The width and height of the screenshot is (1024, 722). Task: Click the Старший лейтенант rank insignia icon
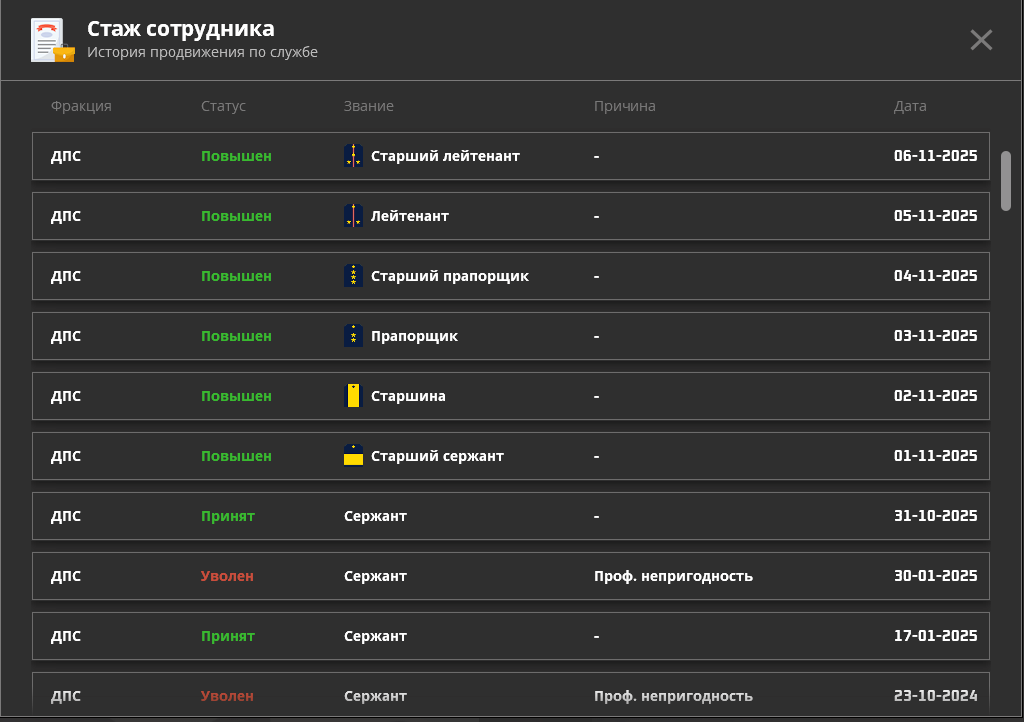tap(353, 156)
